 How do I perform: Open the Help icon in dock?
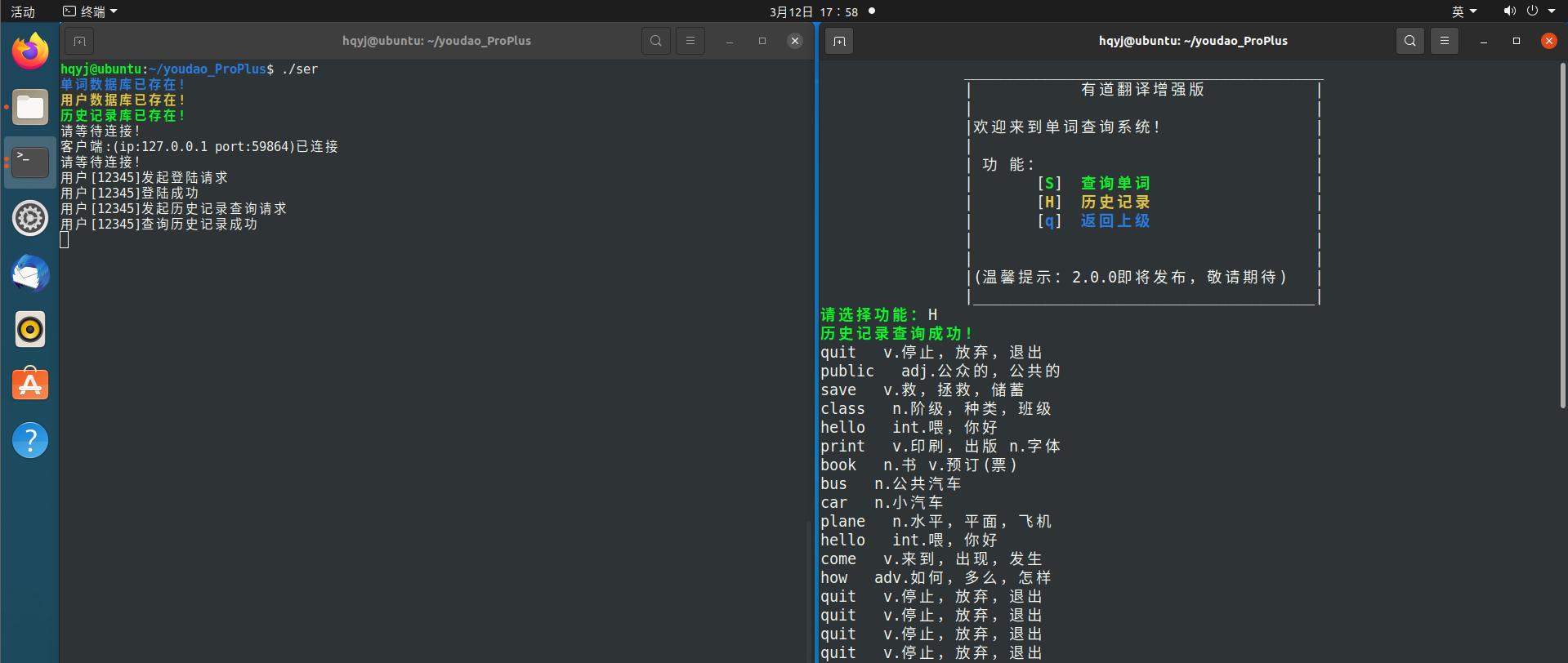(30, 440)
